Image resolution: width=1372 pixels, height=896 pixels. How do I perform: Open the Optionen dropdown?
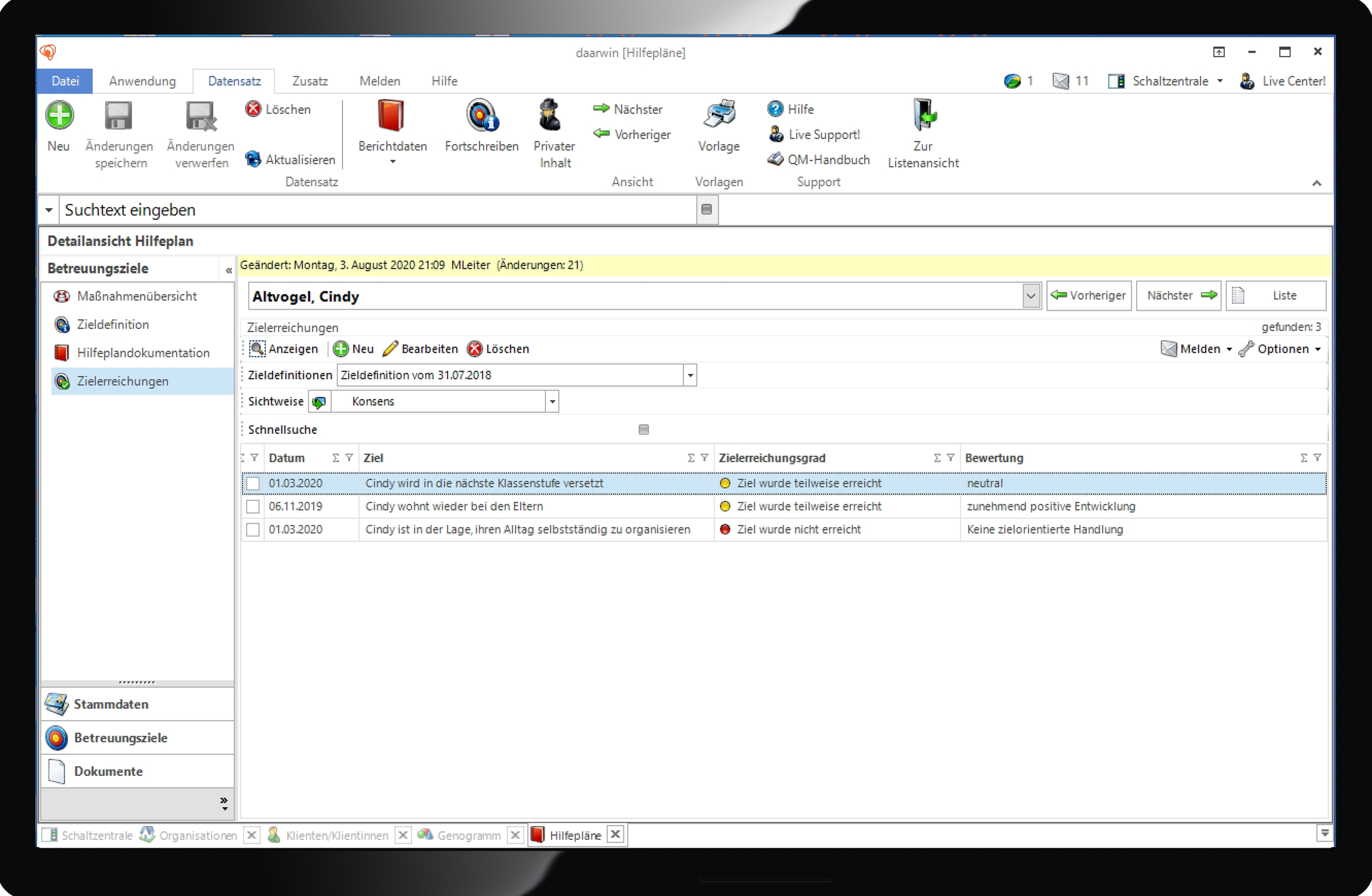point(1280,349)
